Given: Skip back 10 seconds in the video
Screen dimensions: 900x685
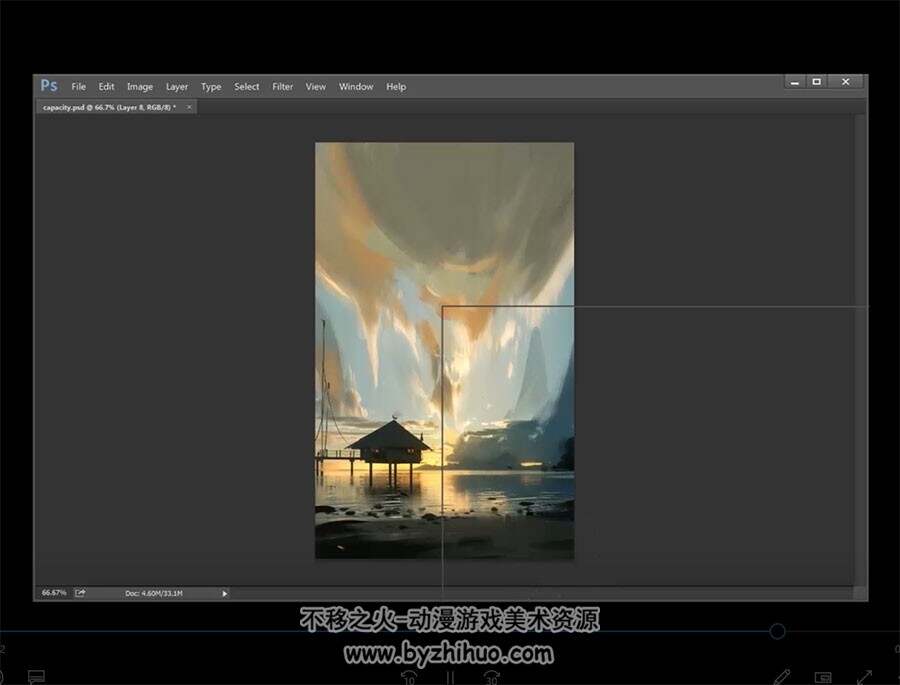Looking at the screenshot, I should [409, 678].
